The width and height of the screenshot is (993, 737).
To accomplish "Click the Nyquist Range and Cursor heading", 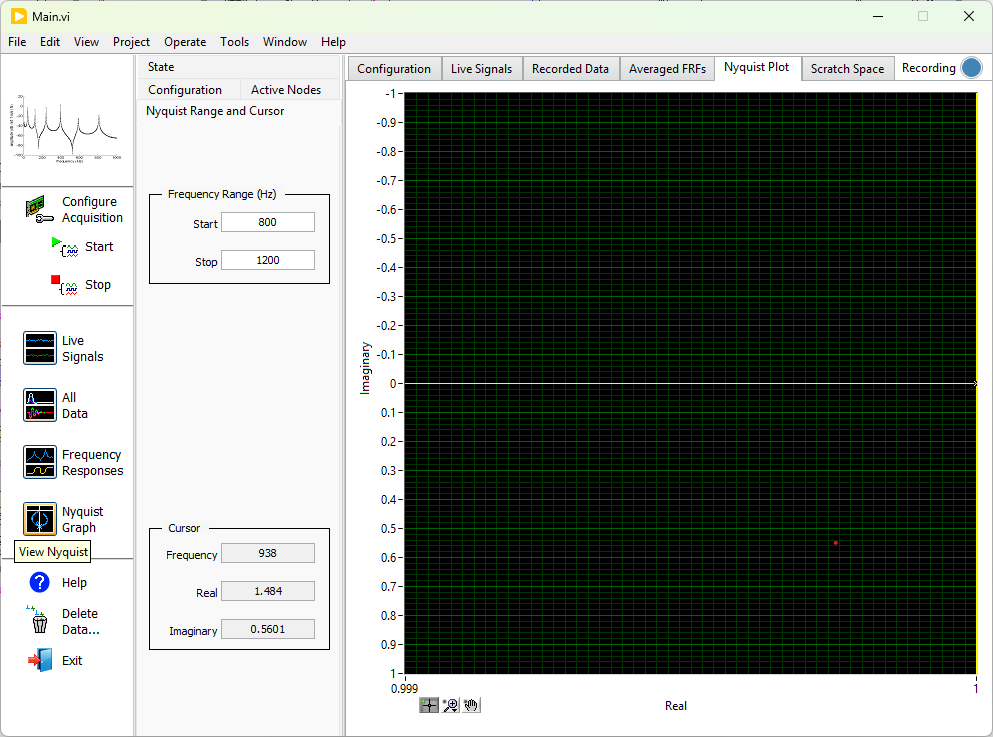I will point(215,111).
